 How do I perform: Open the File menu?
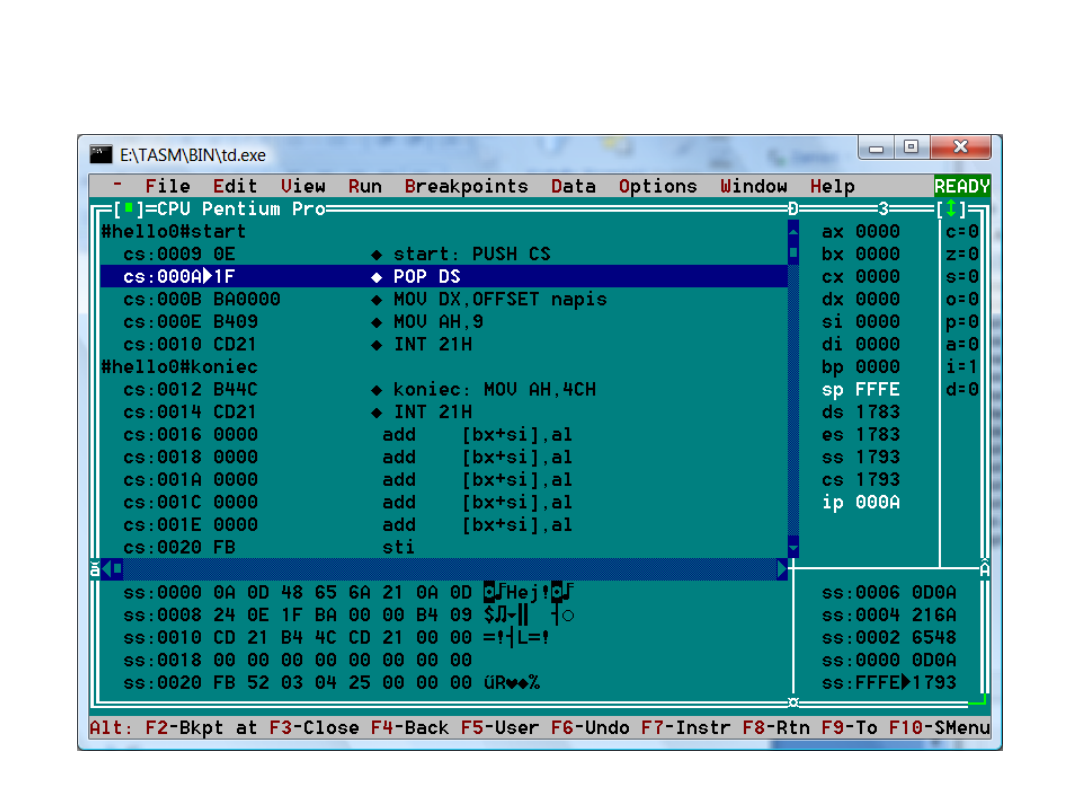coord(167,186)
